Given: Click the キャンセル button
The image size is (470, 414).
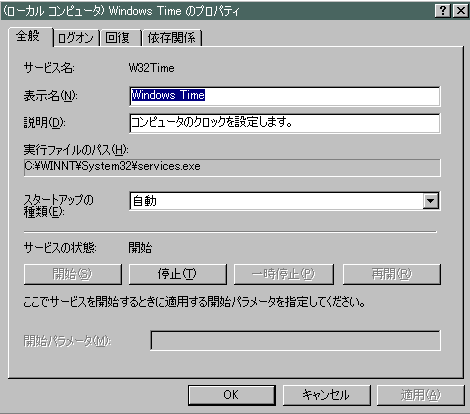Looking at the screenshot, I should (327, 395).
